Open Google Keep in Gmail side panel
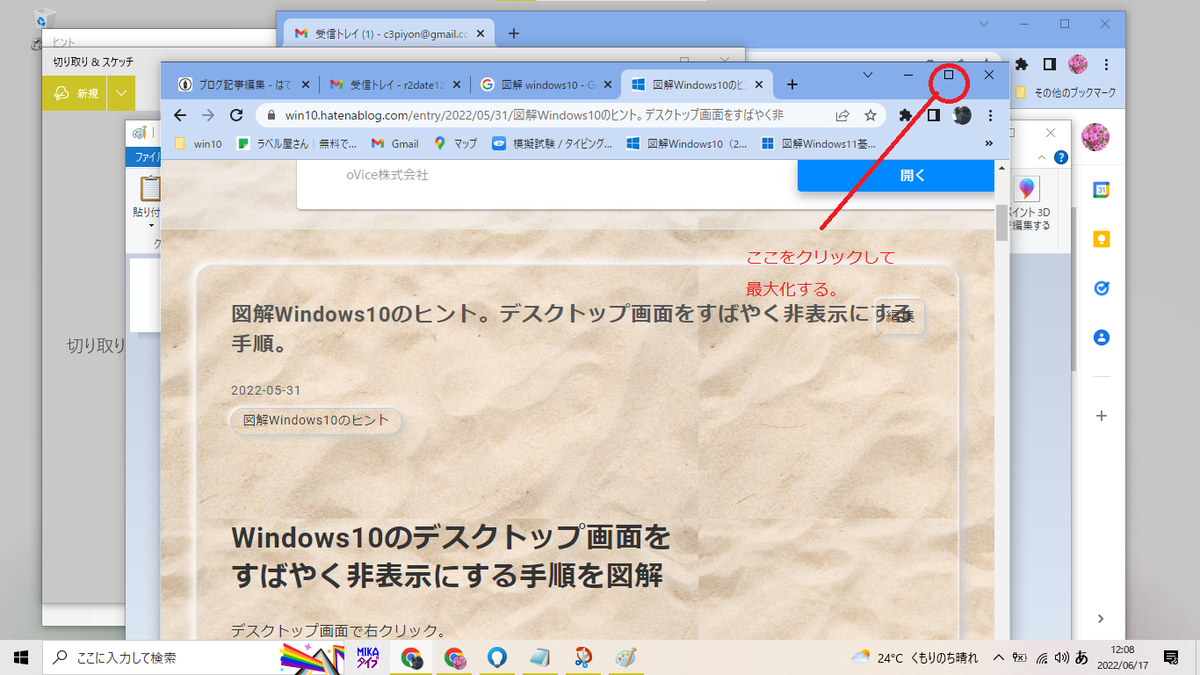This screenshot has width=1200, height=675. click(x=1101, y=240)
